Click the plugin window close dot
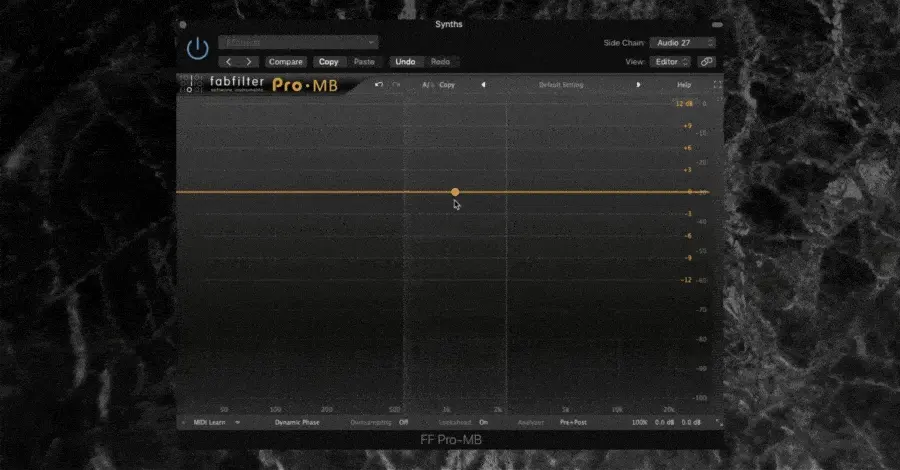The image size is (900, 470). coord(183,25)
